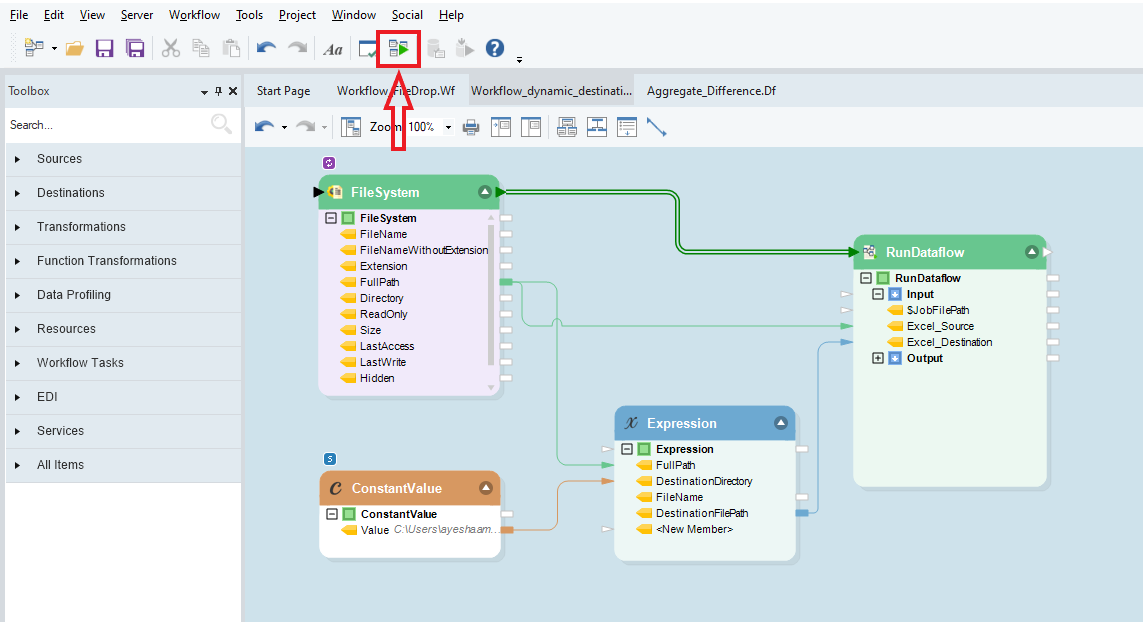The image size is (1143, 622).
Task: Open the Zoom percentage dropdown
Action: [448, 127]
